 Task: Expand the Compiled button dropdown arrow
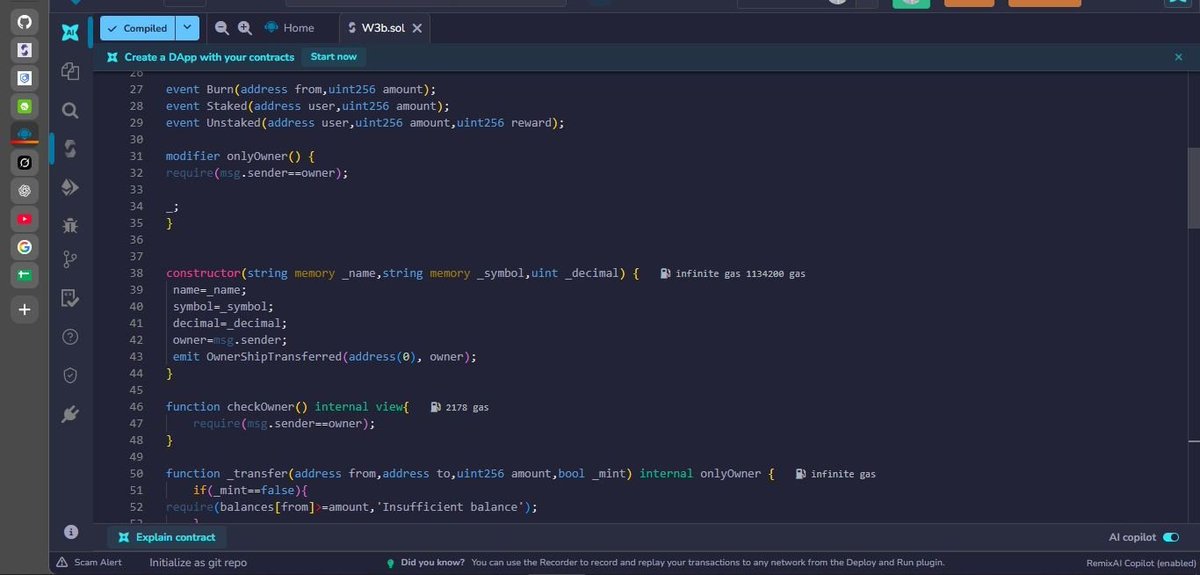point(188,29)
